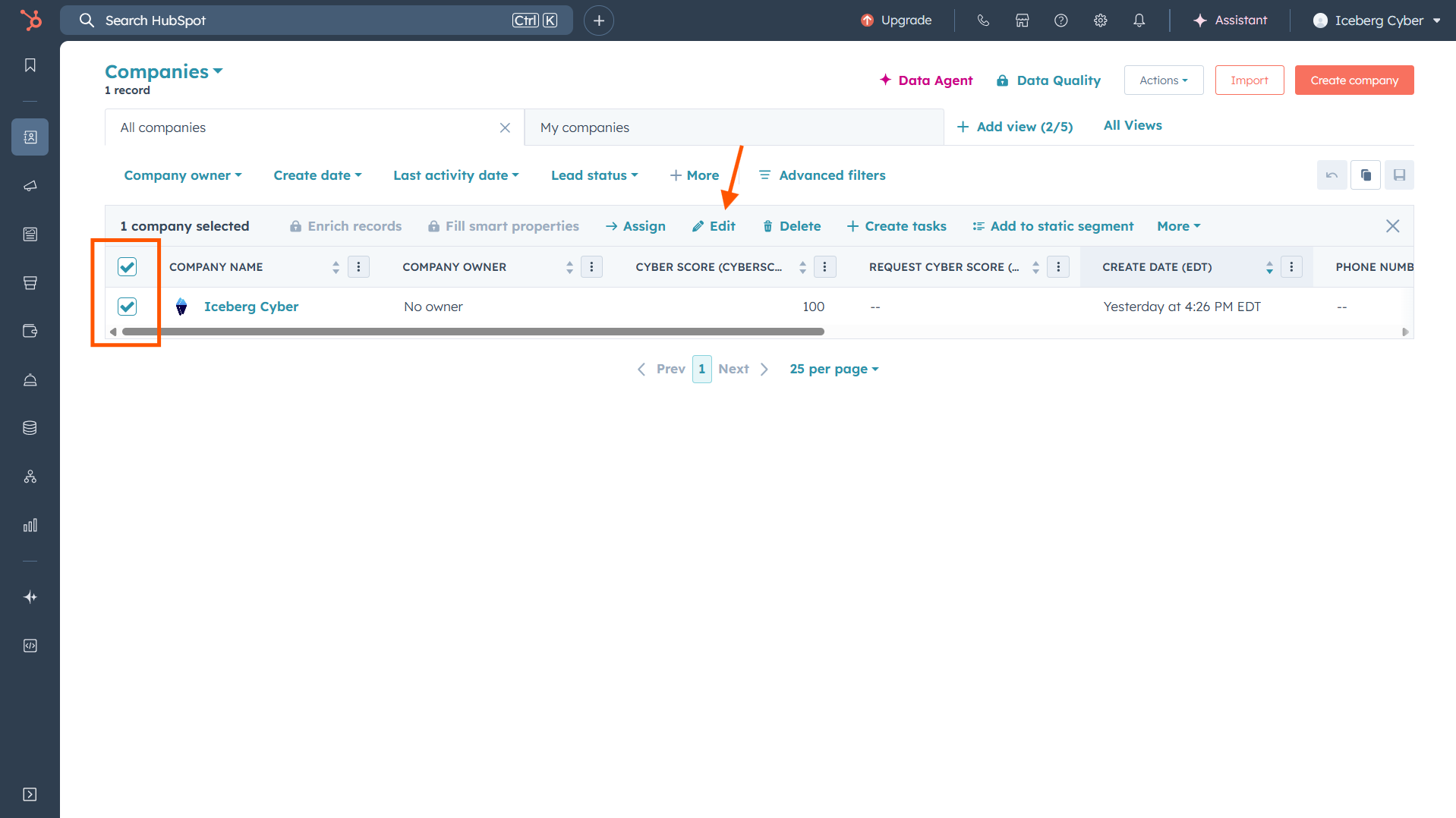Open the Iceberg Cyber company record
The image size is (1456, 818).
(251, 307)
